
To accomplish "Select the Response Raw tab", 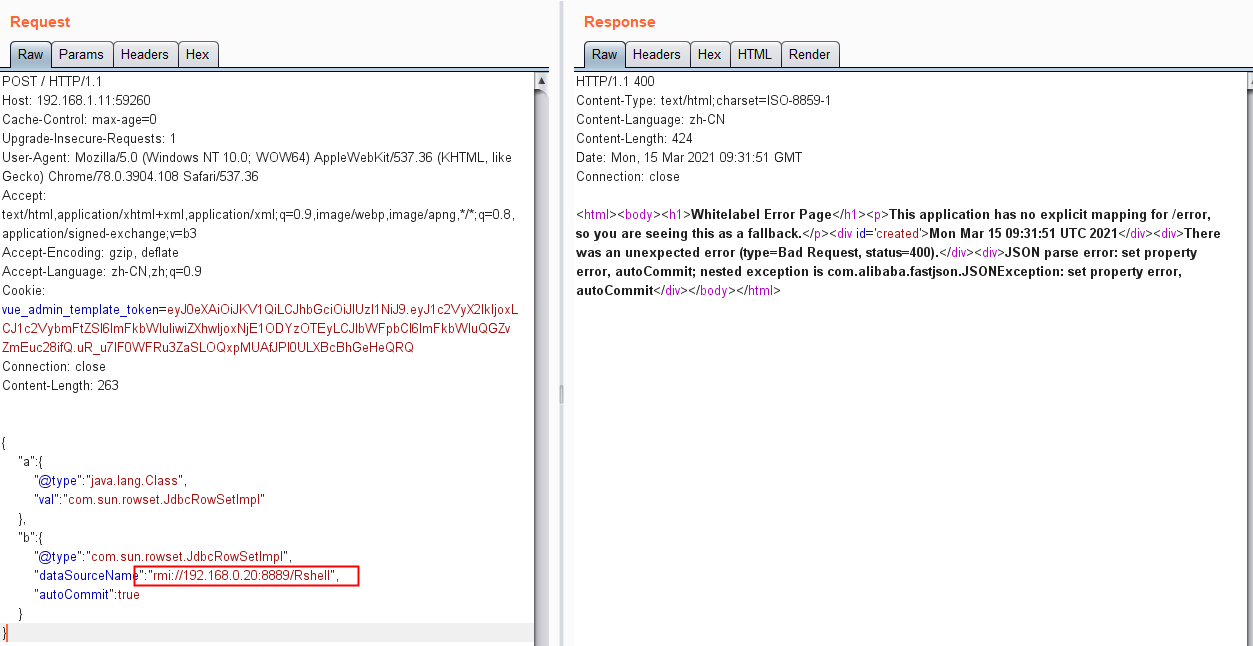I will 604,55.
